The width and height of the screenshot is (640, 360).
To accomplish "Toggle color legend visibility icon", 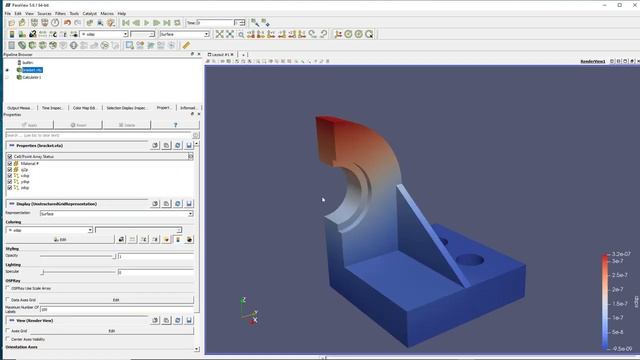I will (12, 34).
